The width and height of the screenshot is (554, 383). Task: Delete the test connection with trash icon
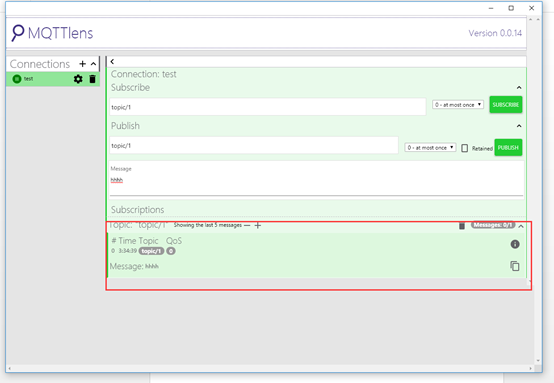93,79
